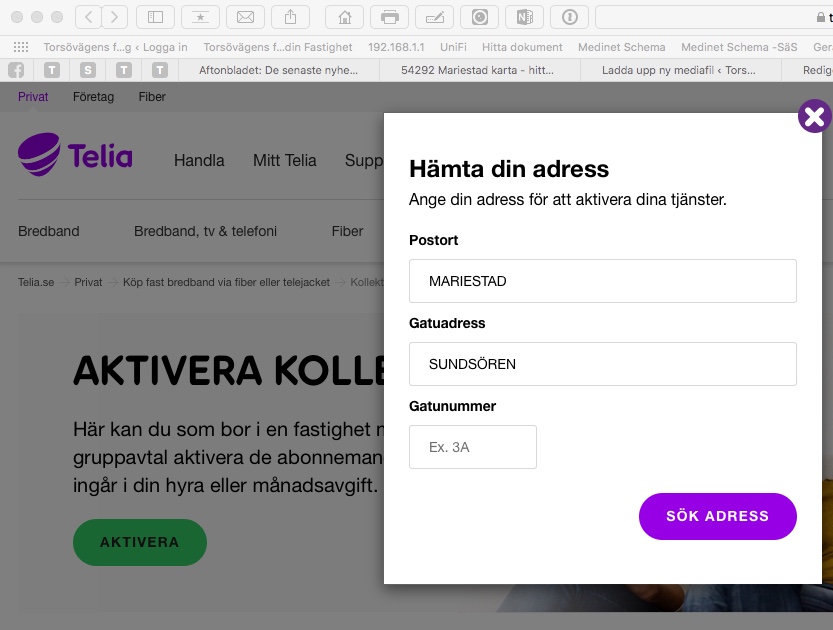The image size is (833, 630).
Task: Open the Share menu in toolbar
Action: coord(291,18)
